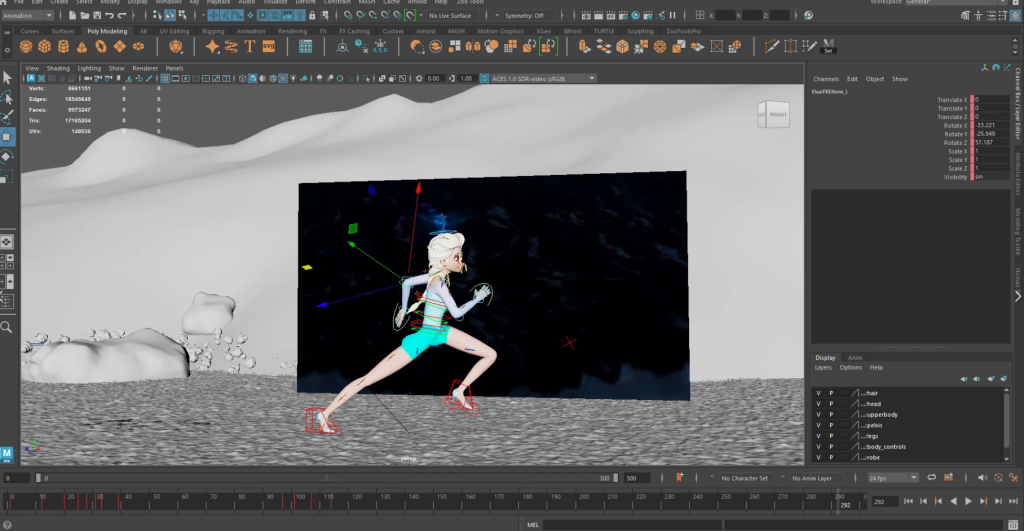
Task: Toggle the loop playback icon
Action: pos(932,477)
